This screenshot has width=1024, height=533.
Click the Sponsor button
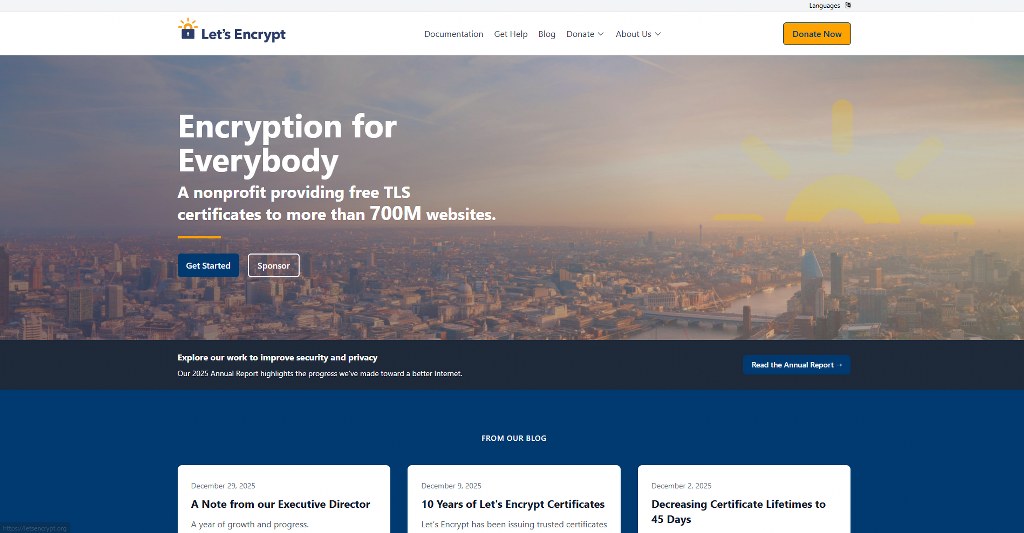[274, 266]
